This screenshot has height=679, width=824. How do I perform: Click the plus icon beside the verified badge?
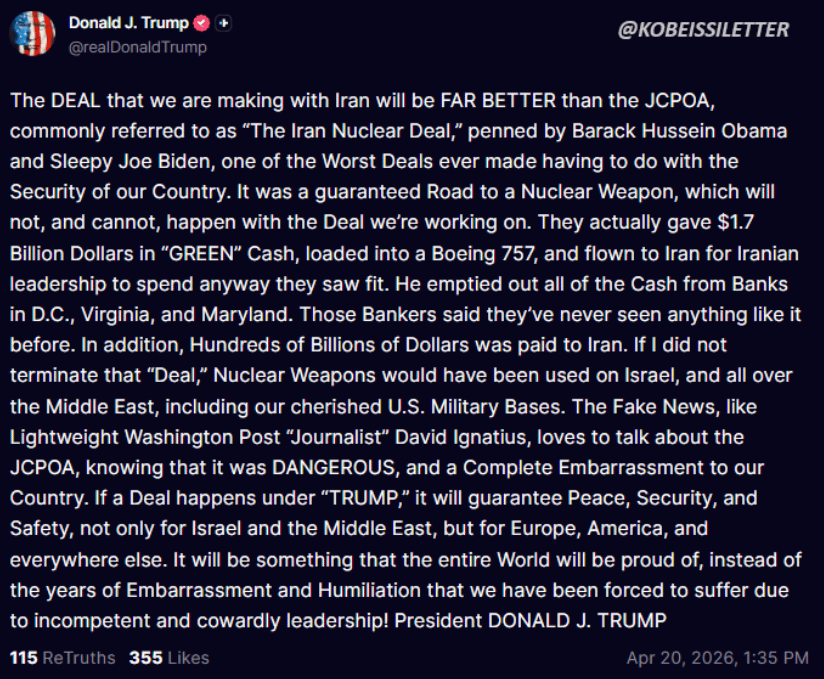tap(223, 23)
